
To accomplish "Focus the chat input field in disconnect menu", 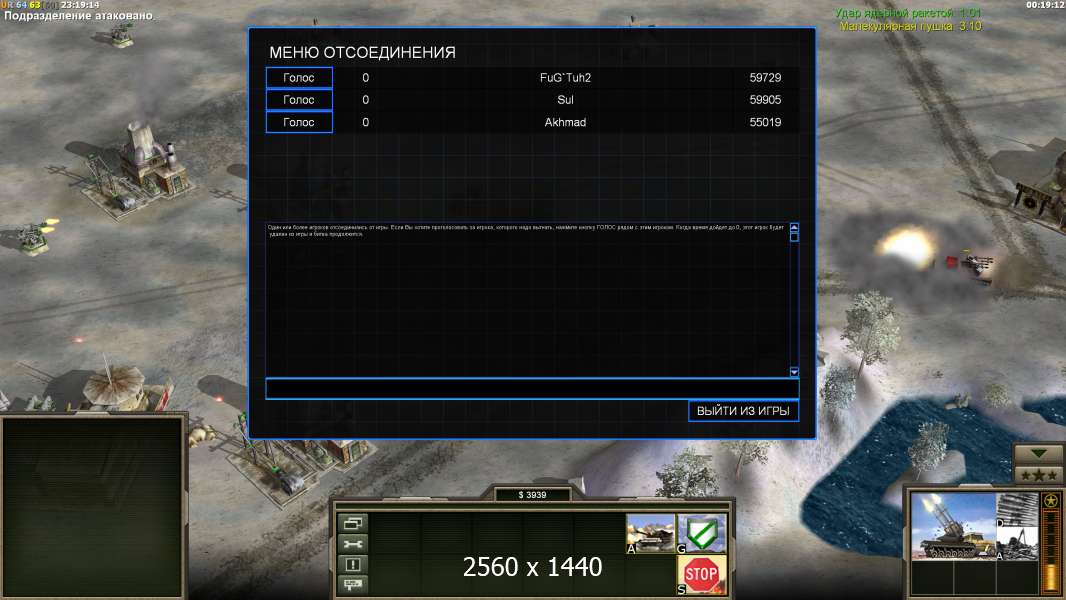I will point(532,389).
